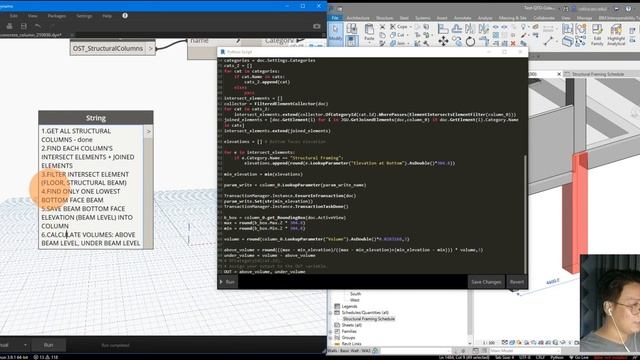Switch to the Revit Systems ribbon tab
The width and height of the screenshot is (640, 360).
[423, 18]
